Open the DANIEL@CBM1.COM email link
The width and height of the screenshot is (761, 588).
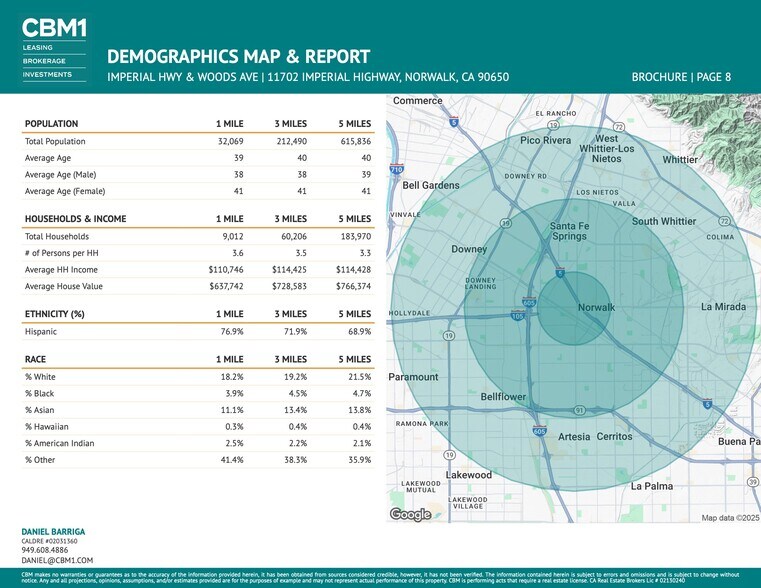[57, 561]
